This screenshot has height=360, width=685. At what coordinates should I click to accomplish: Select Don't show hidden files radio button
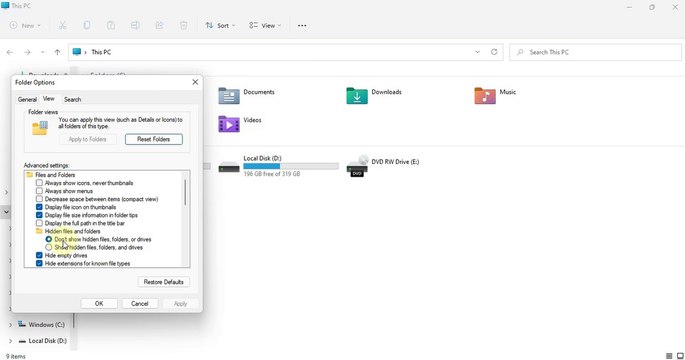48,239
